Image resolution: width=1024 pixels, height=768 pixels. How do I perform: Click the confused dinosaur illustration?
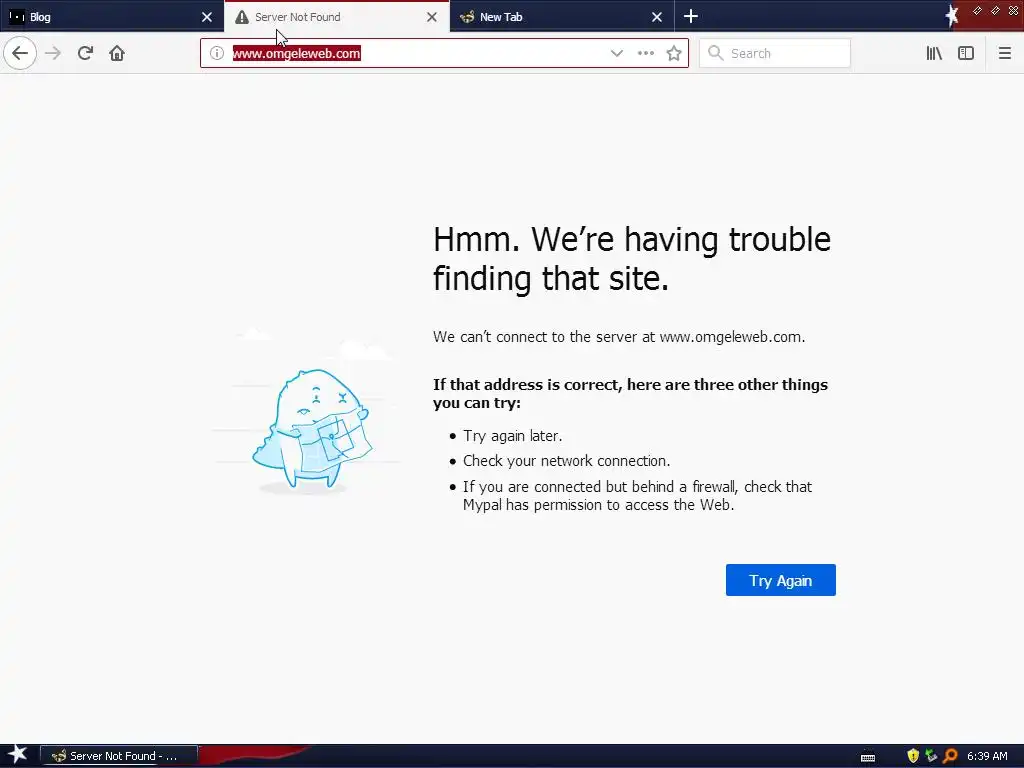(x=312, y=429)
